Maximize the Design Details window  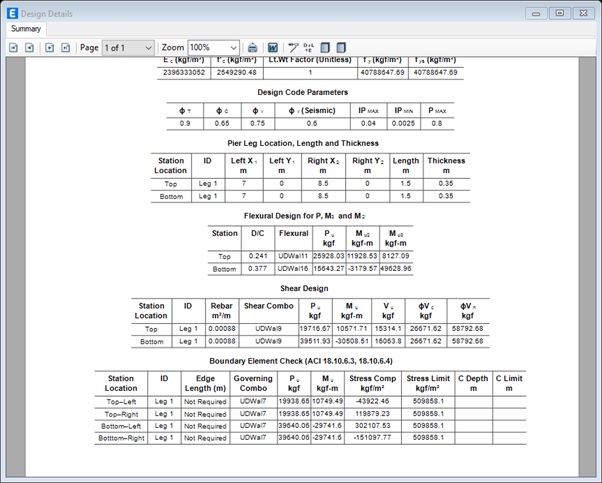(x=559, y=12)
